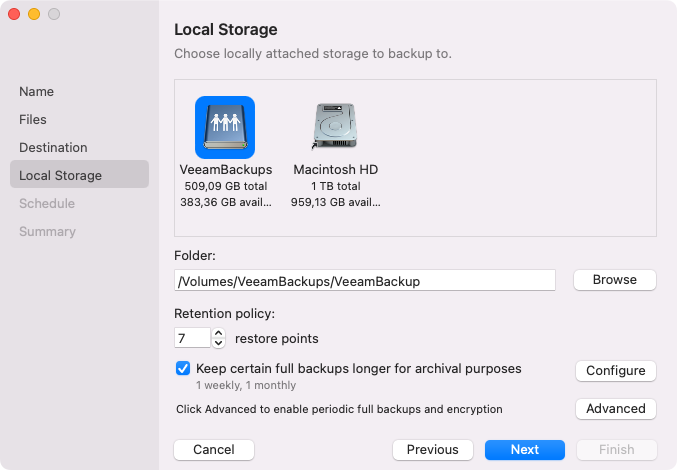Click Browse to choose a folder
Screen dimensions: 677x470
(614, 280)
